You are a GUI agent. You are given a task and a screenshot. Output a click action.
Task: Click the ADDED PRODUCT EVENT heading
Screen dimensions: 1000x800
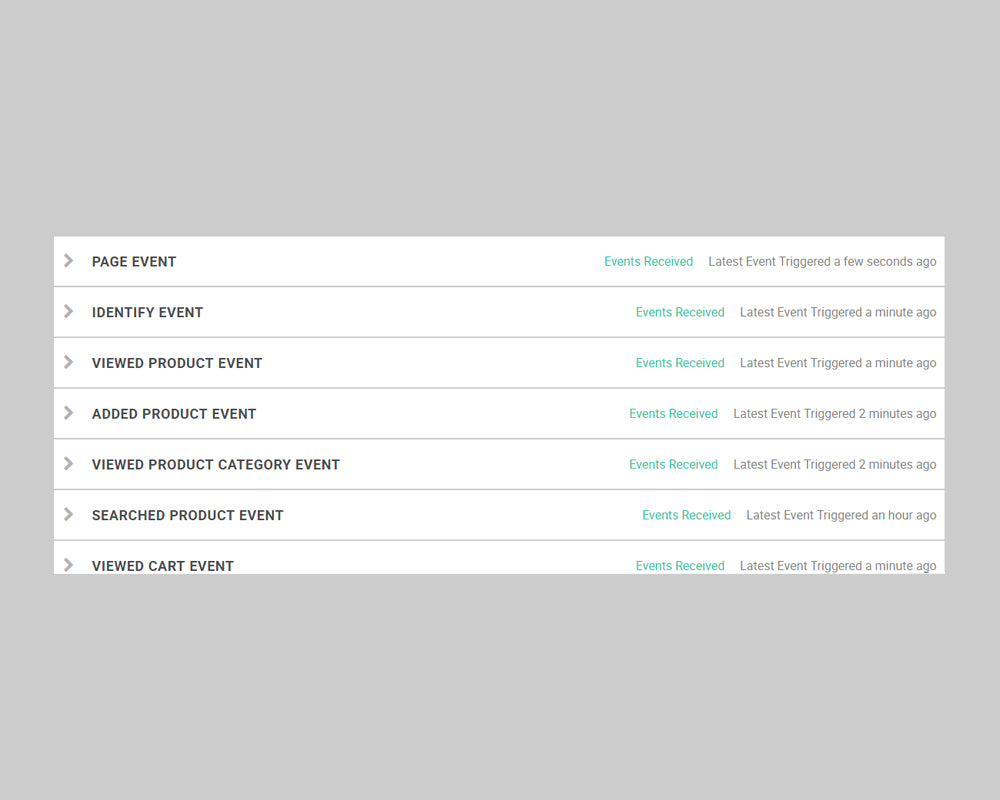coord(174,414)
